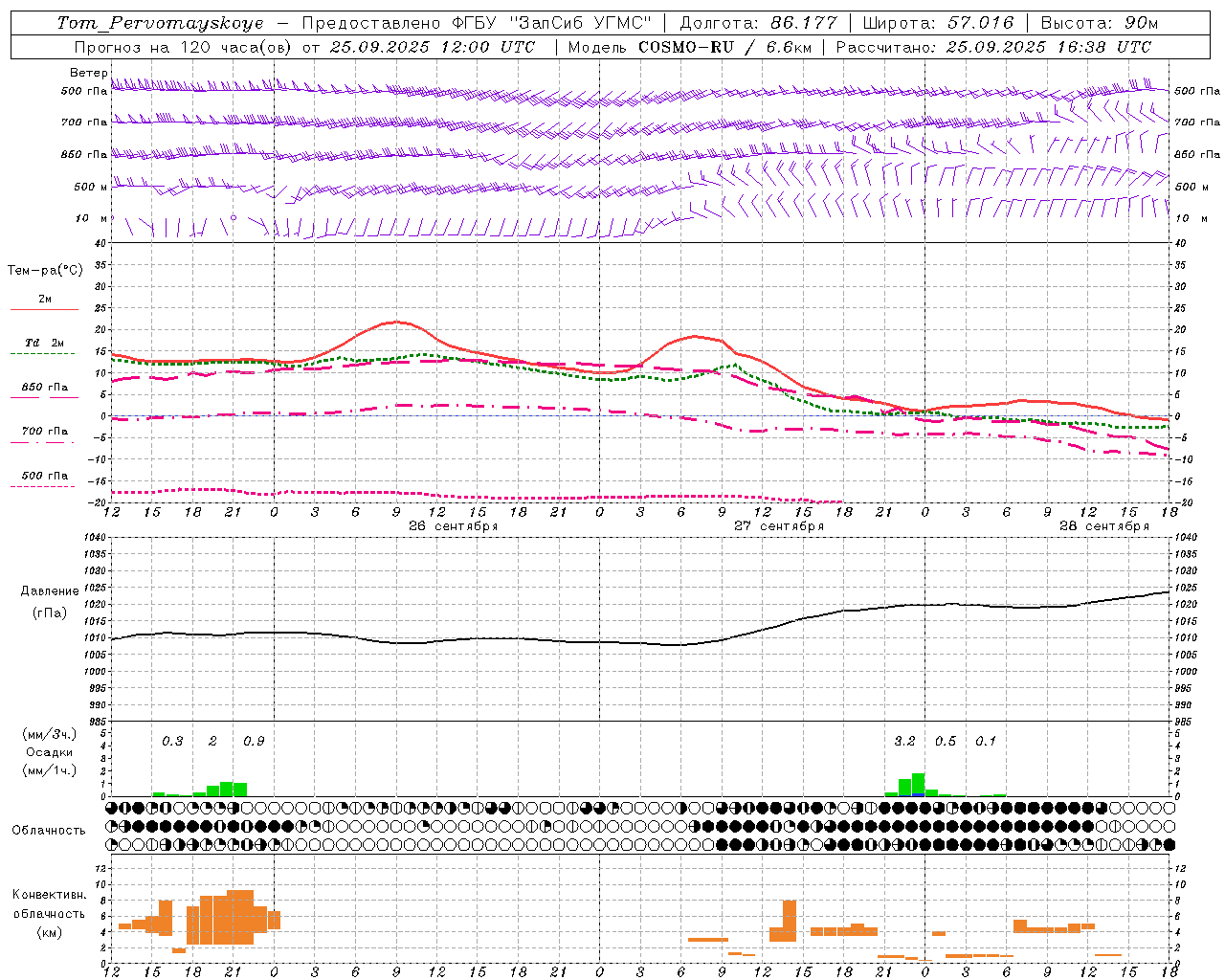The width and height of the screenshot is (1225, 980).
Task: Click the '500 гПа' temperature legend entry
Action: pos(45,476)
